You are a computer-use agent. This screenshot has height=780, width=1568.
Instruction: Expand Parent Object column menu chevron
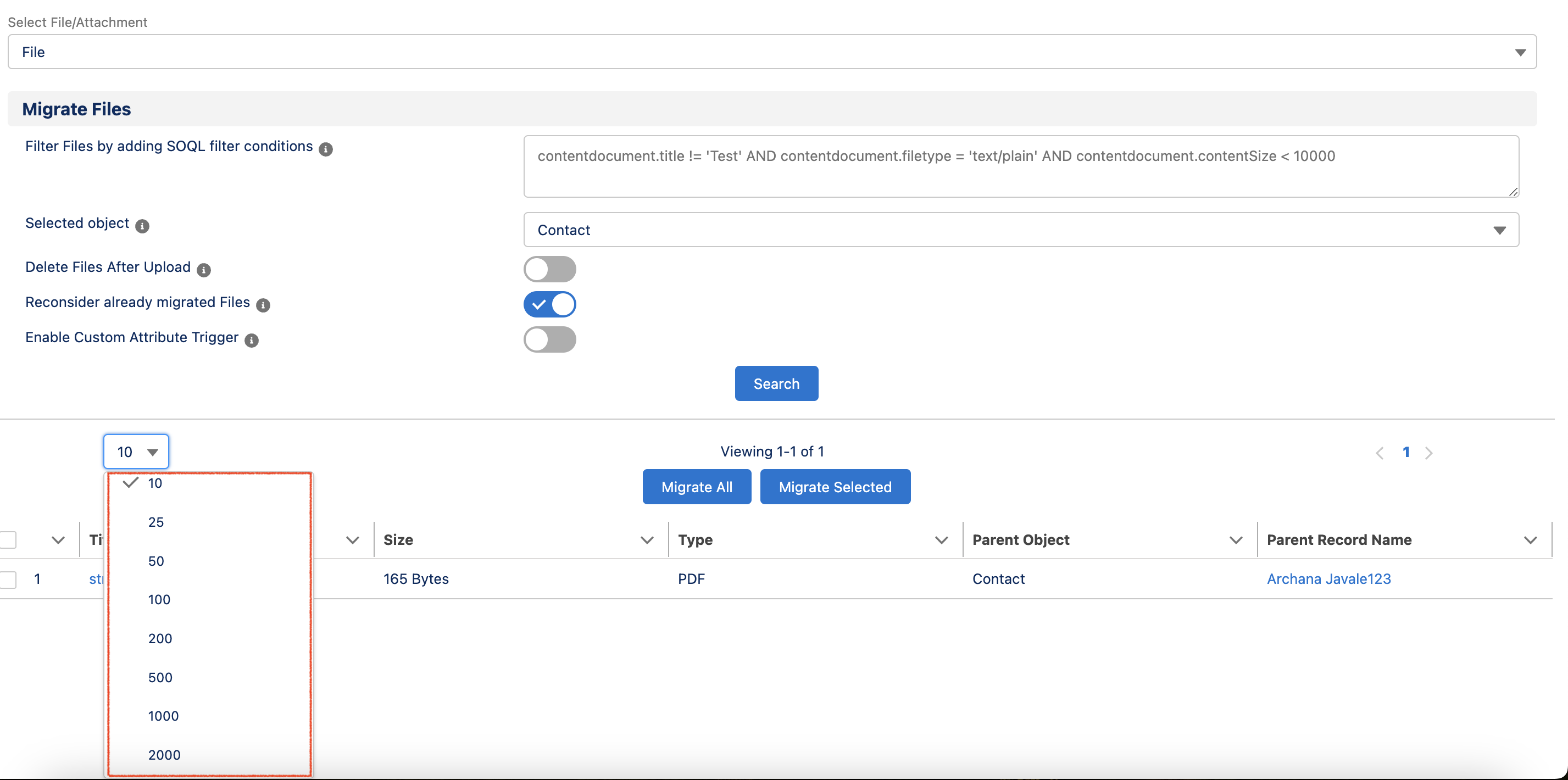coord(1235,539)
